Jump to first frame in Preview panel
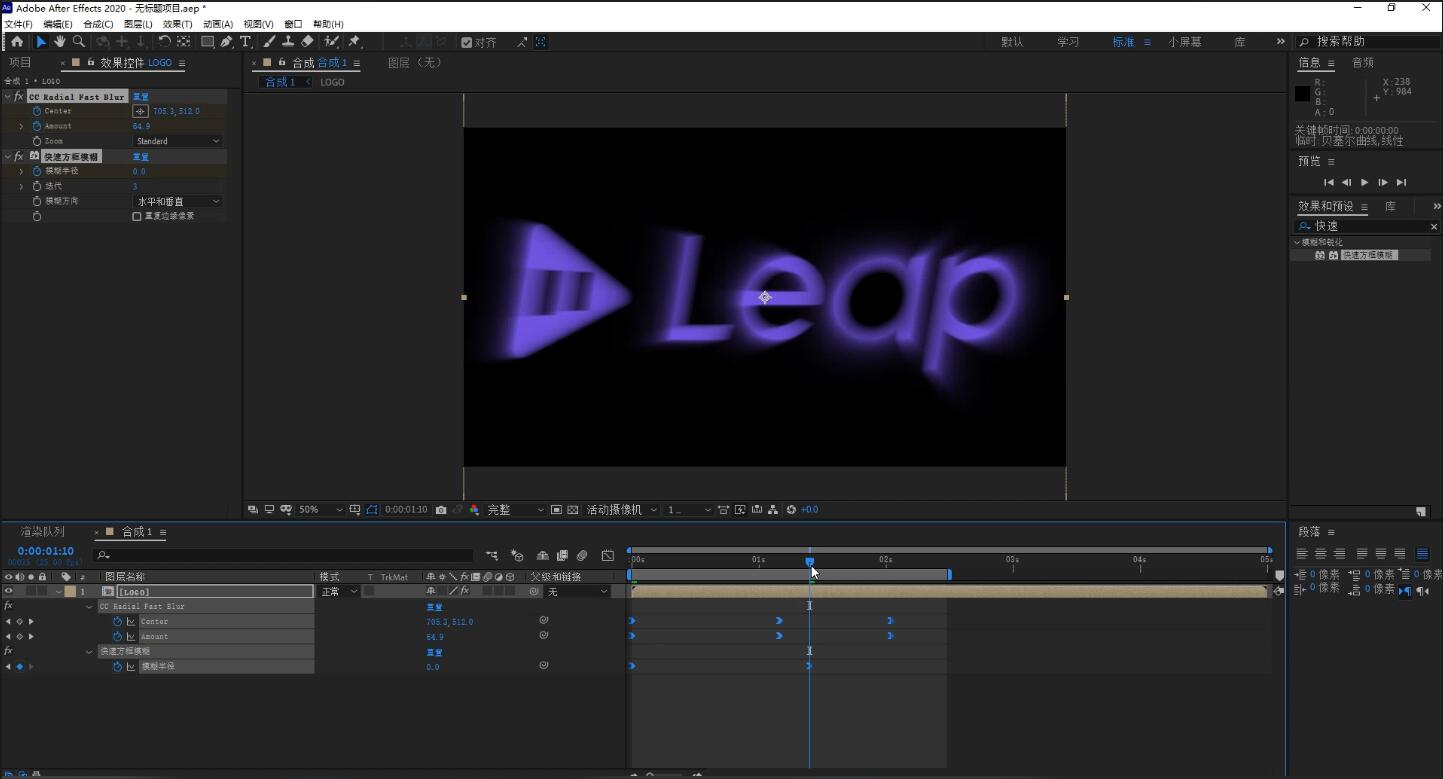 (x=1328, y=182)
